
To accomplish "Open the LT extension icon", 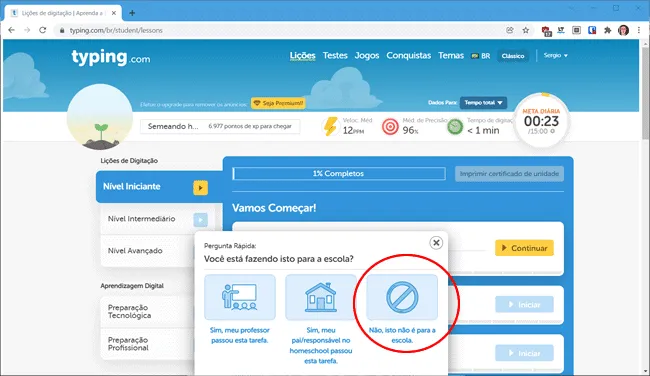I will (x=561, y=30).
